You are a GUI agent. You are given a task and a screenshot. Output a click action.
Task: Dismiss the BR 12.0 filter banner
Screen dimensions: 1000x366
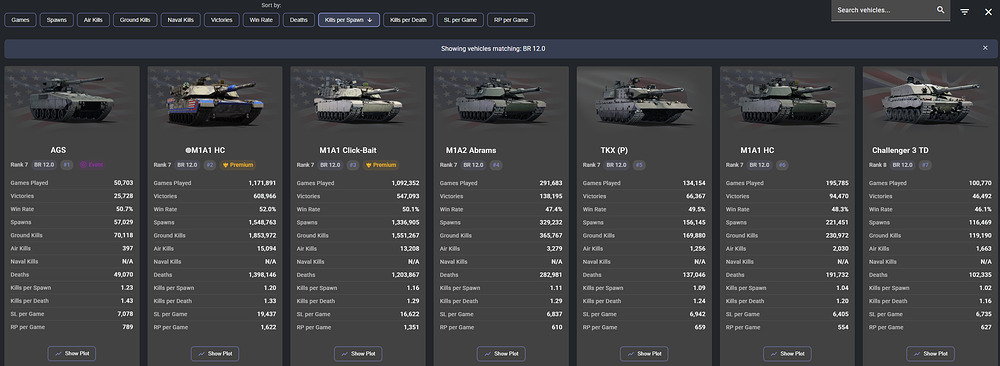(985, 48)
